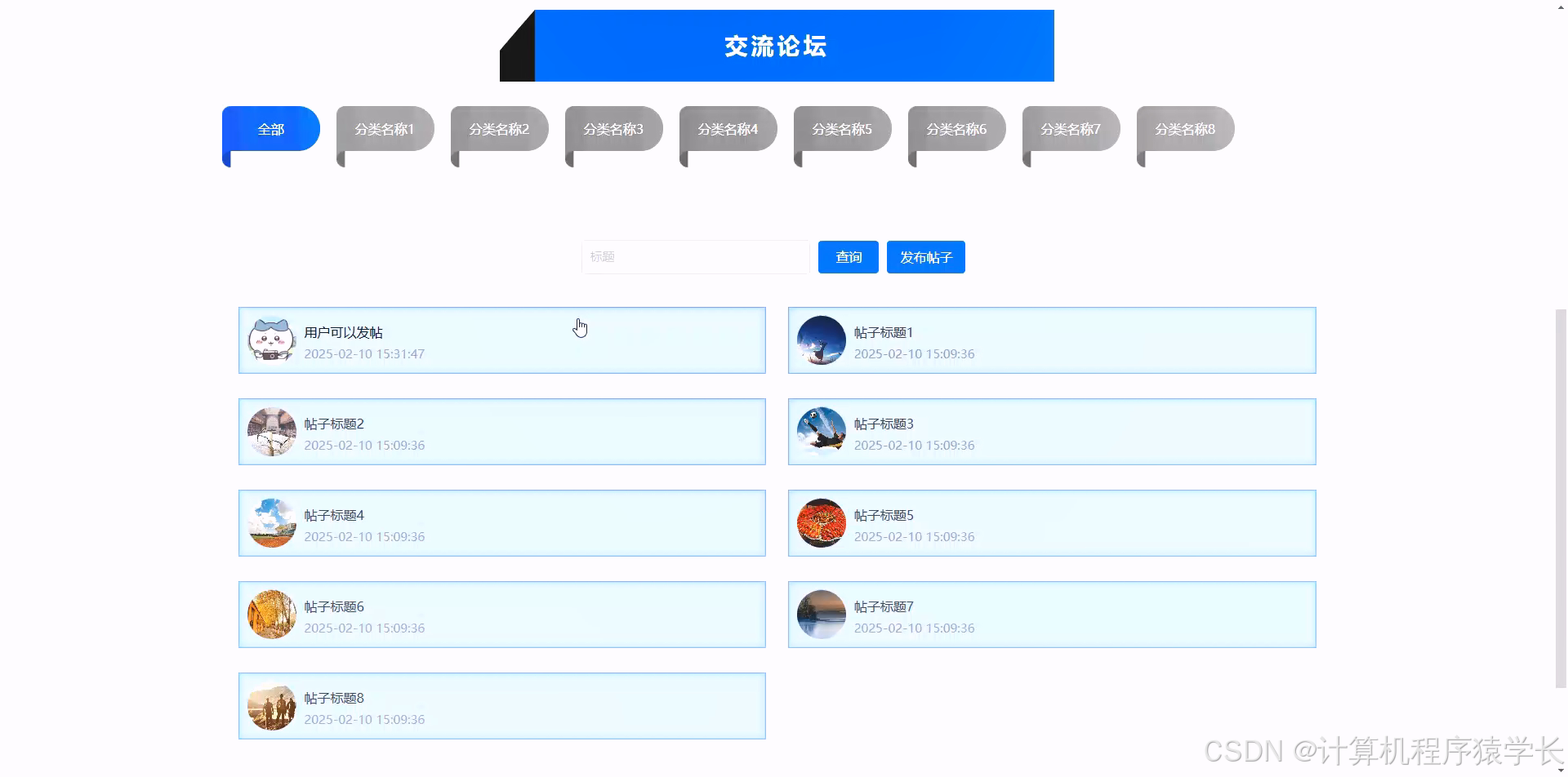Open the post 帖子标题7
The image size is (1568, 777).
(1052, 615)
